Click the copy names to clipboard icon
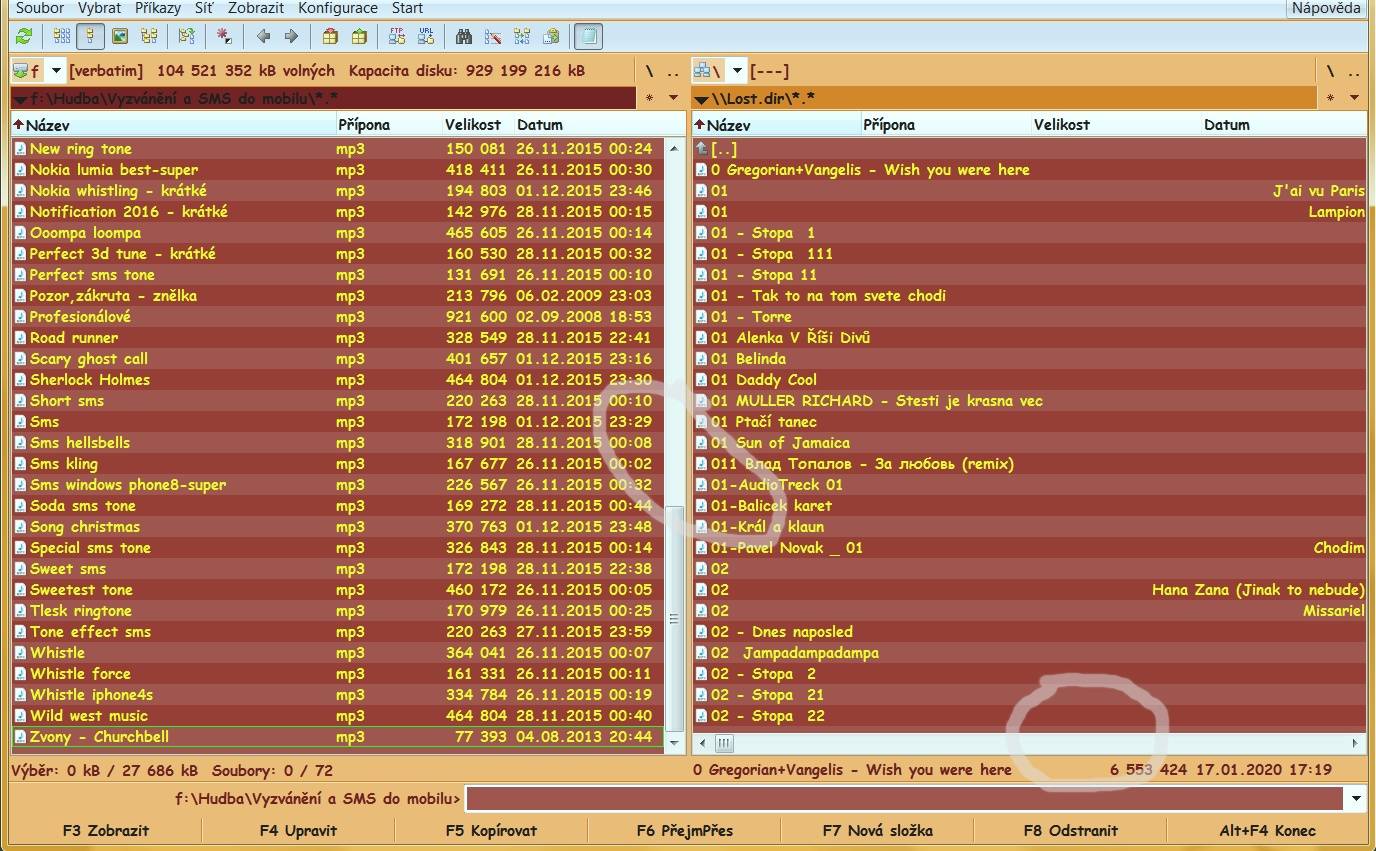This screenshot has height=851, width=1376. 551,37
